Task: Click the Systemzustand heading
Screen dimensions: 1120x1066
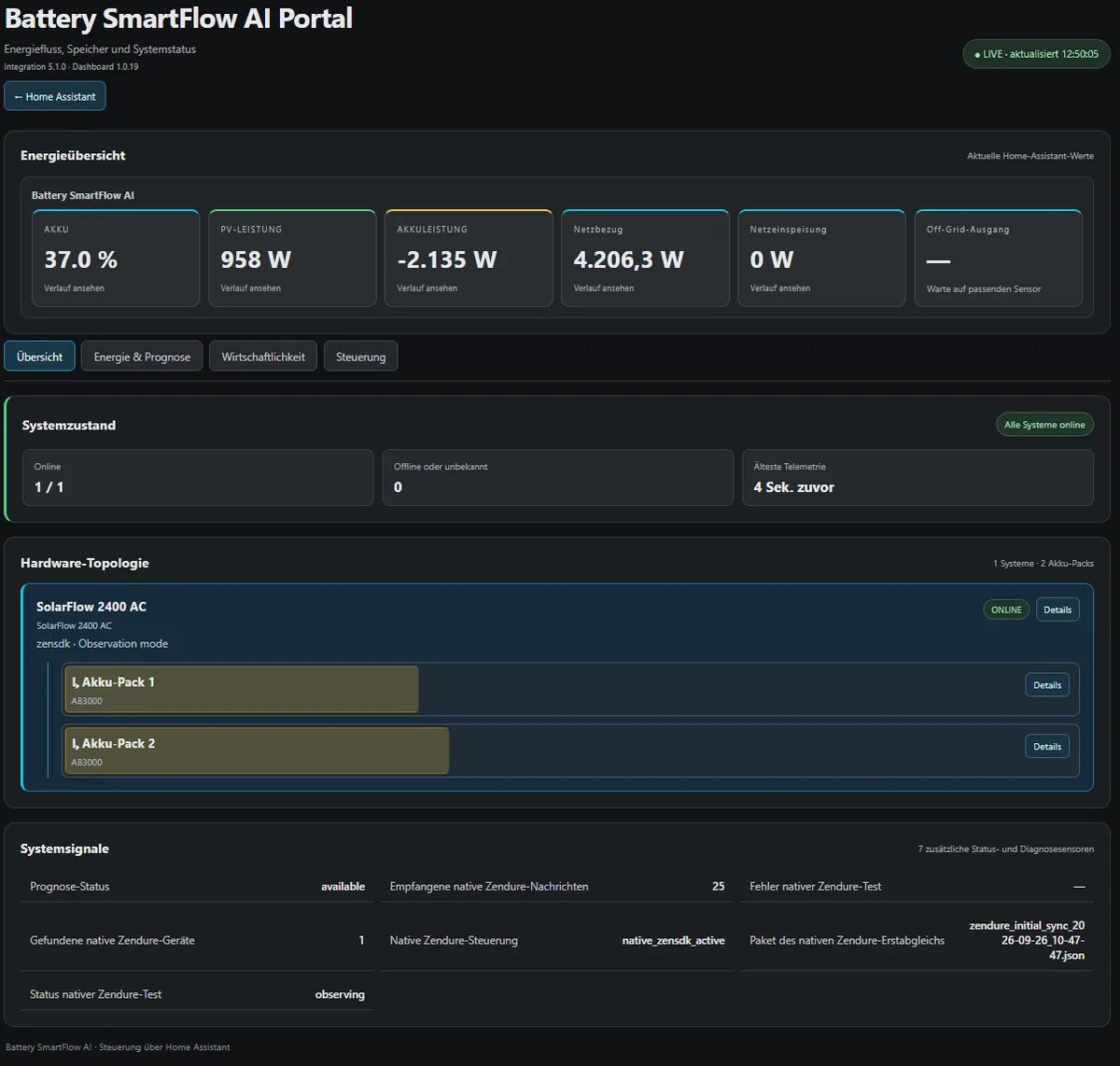Action: [69, 425]
